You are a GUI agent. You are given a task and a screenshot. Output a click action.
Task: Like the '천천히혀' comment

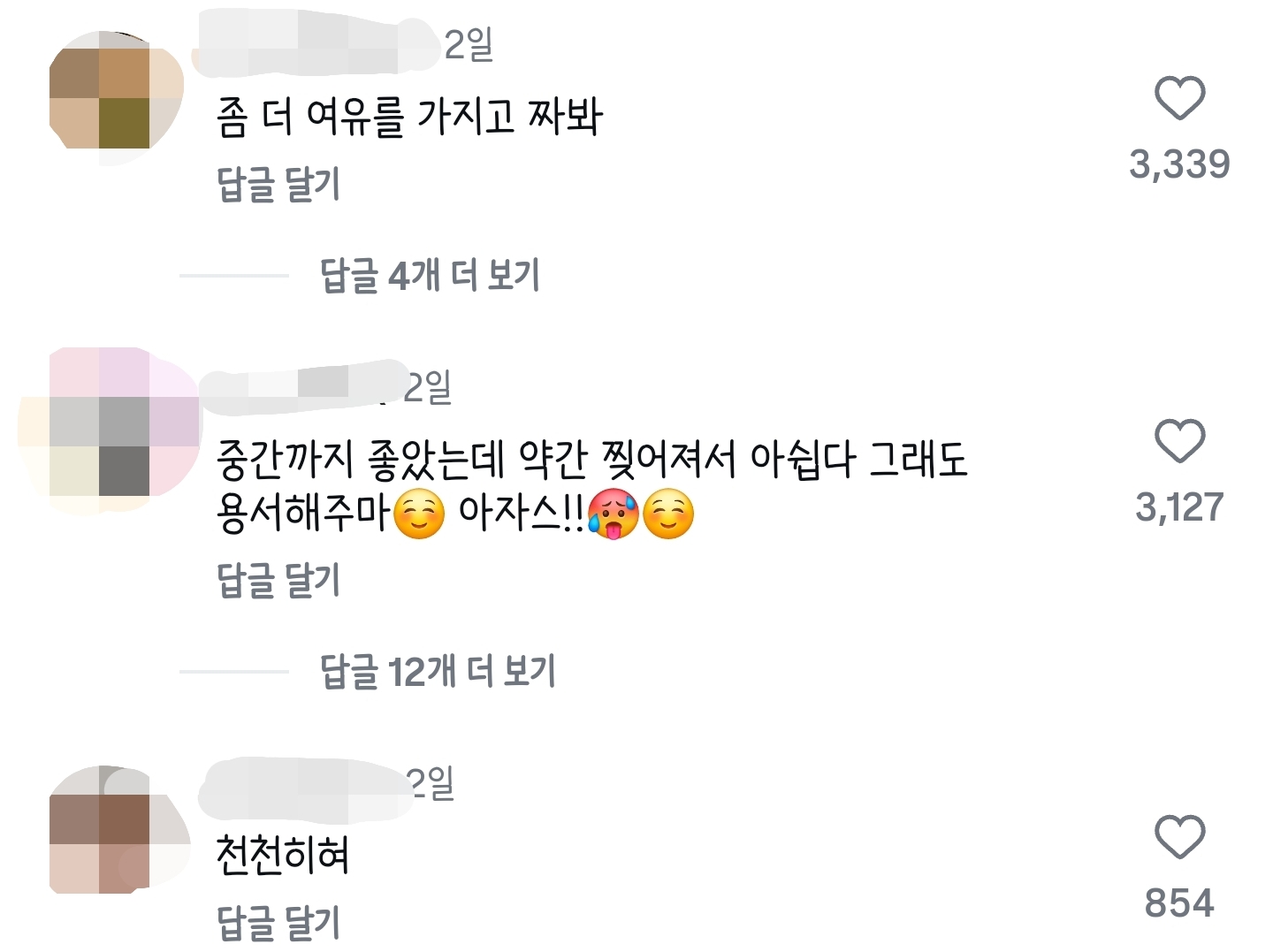(1180, 837)
